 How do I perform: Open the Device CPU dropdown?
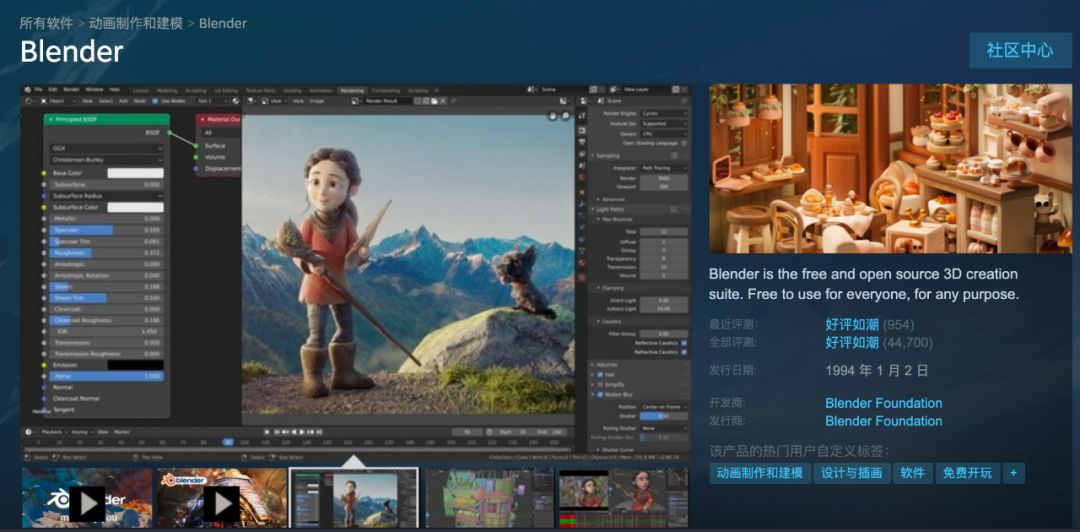(x=664, y=134)
